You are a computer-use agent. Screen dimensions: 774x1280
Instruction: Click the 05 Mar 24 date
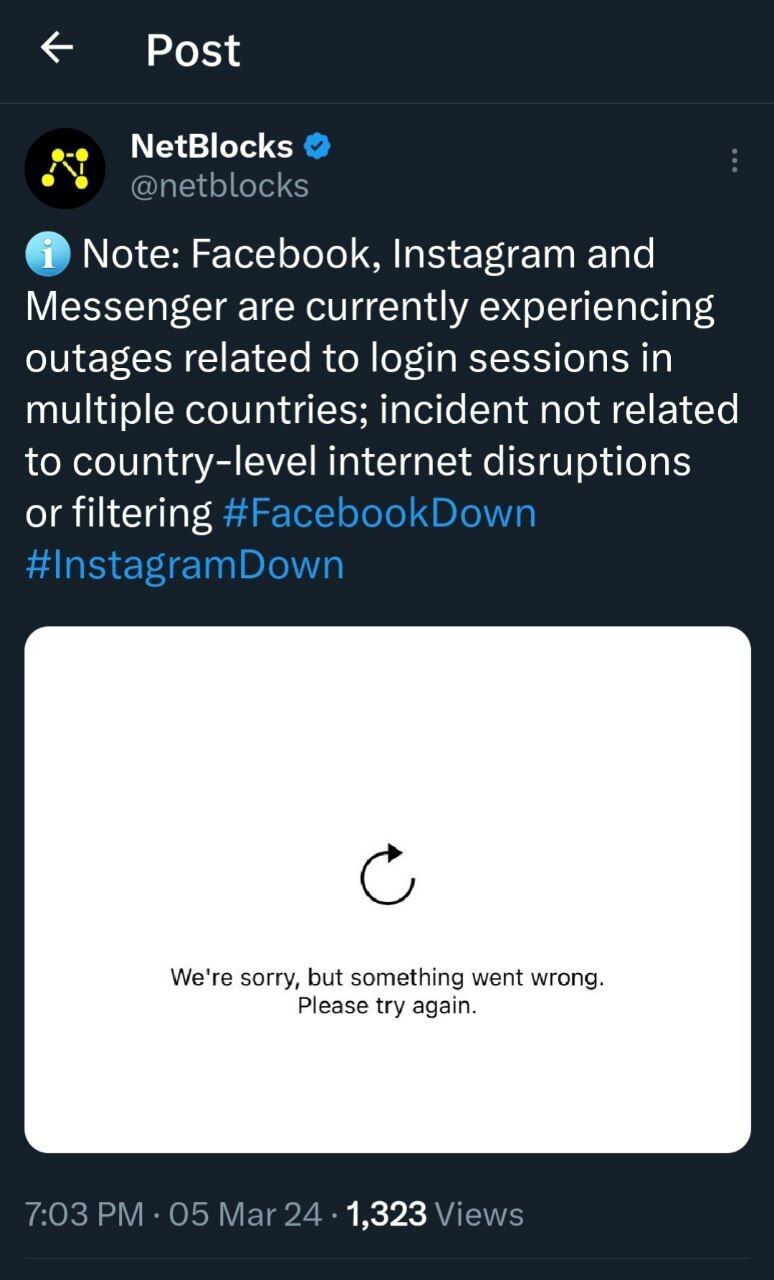pyautogui.click(x=246, y=1214)
